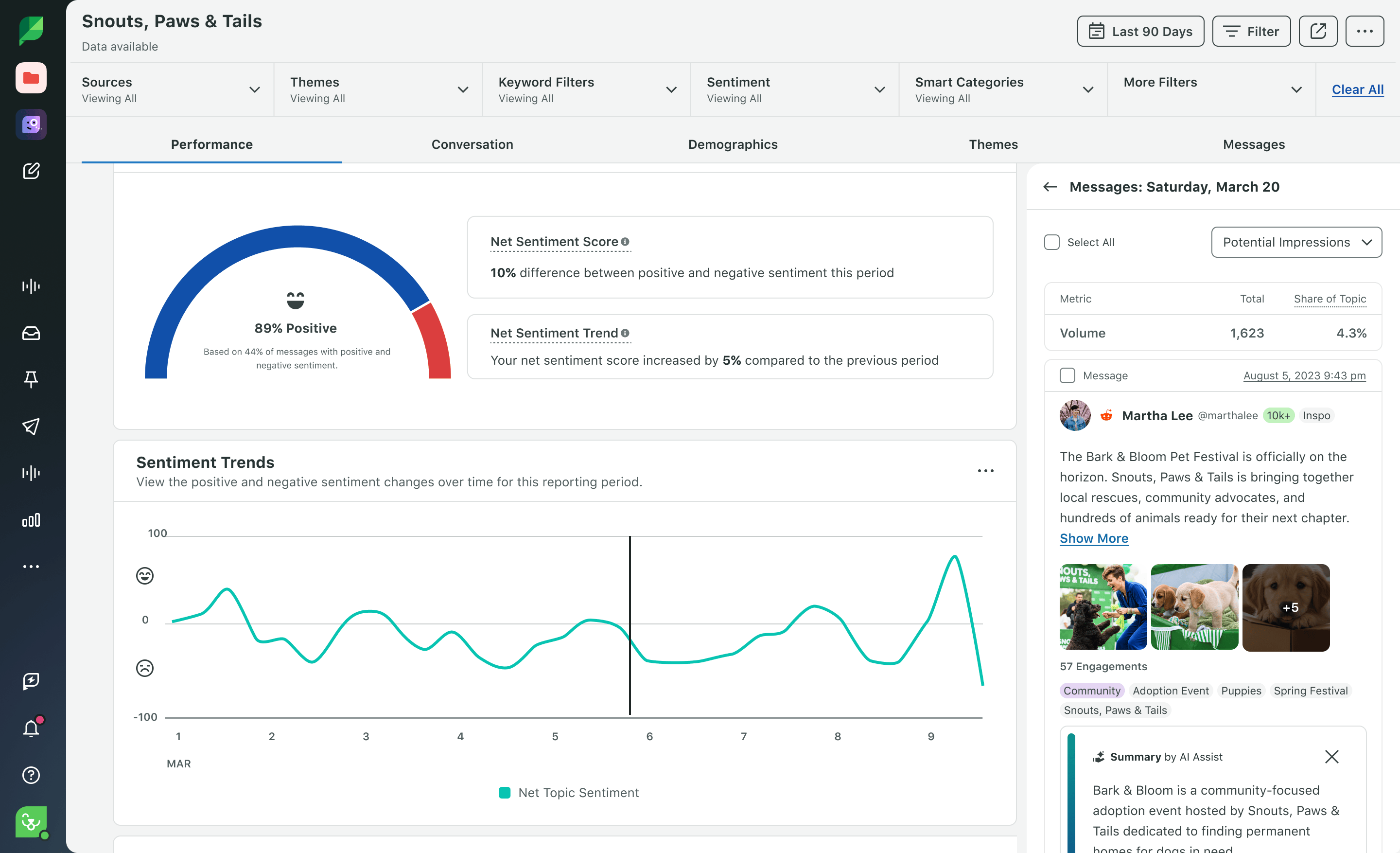Screen dimensions: 1400x853
Task: Clear all filters with Clear All
Action: 1359,89
